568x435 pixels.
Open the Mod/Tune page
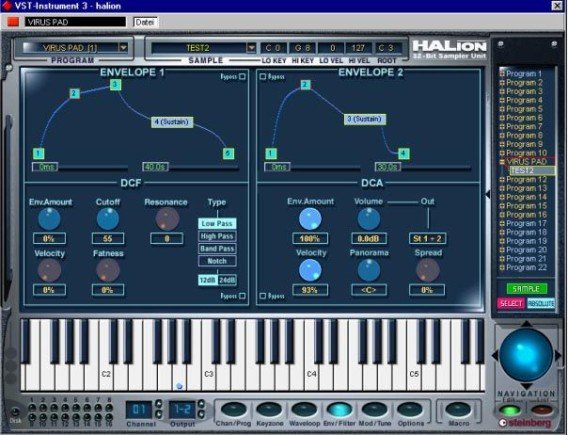coord(375,409)
